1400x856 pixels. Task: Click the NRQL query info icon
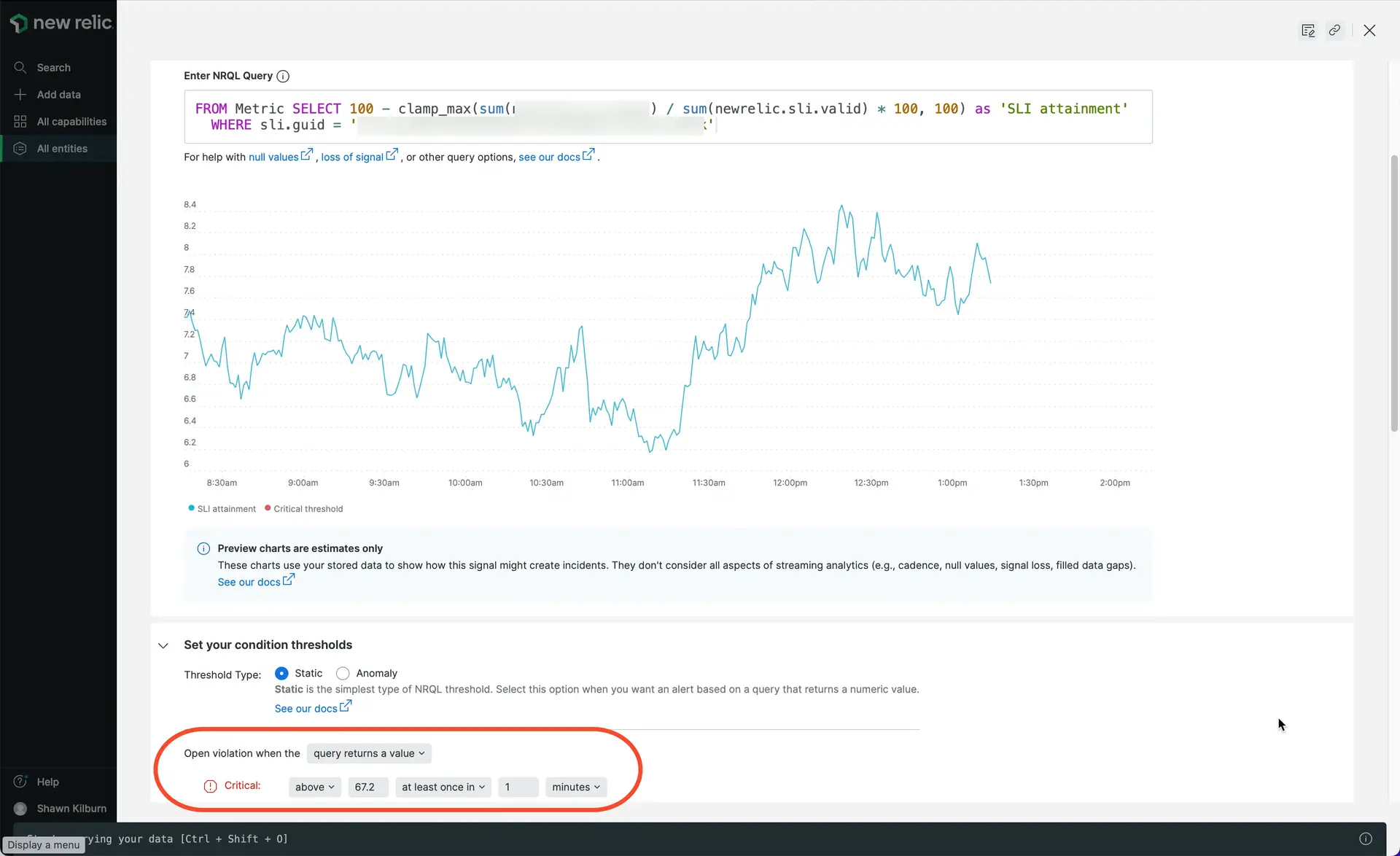point(283,77)
